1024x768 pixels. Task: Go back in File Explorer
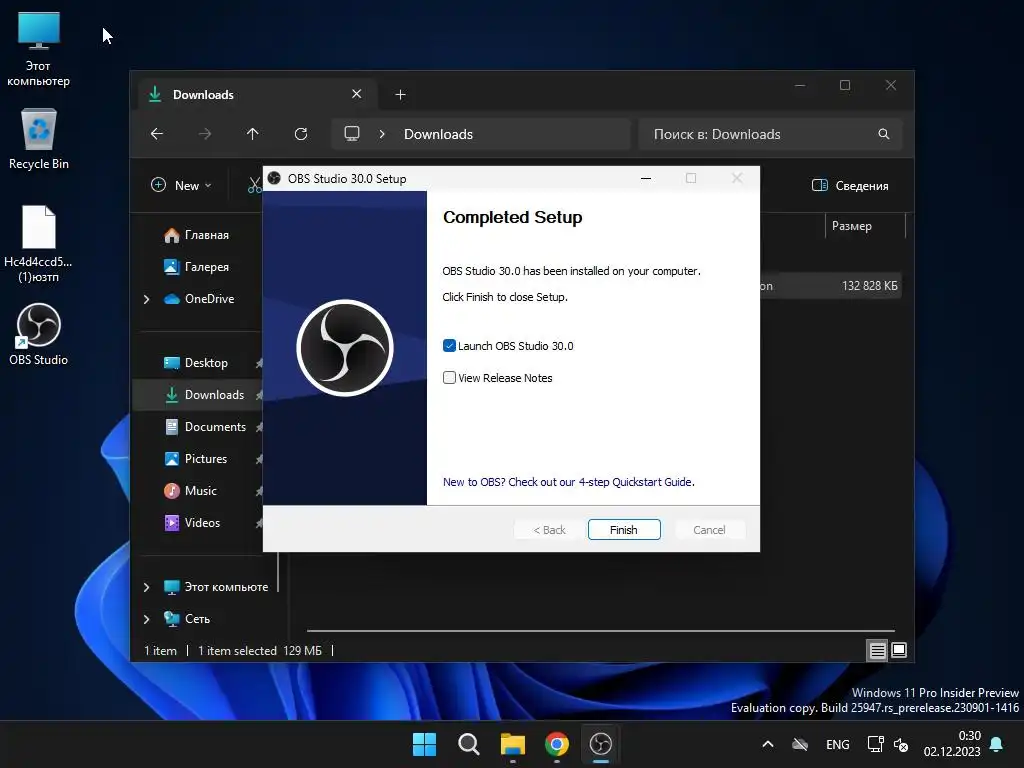[x=157, y=134]
